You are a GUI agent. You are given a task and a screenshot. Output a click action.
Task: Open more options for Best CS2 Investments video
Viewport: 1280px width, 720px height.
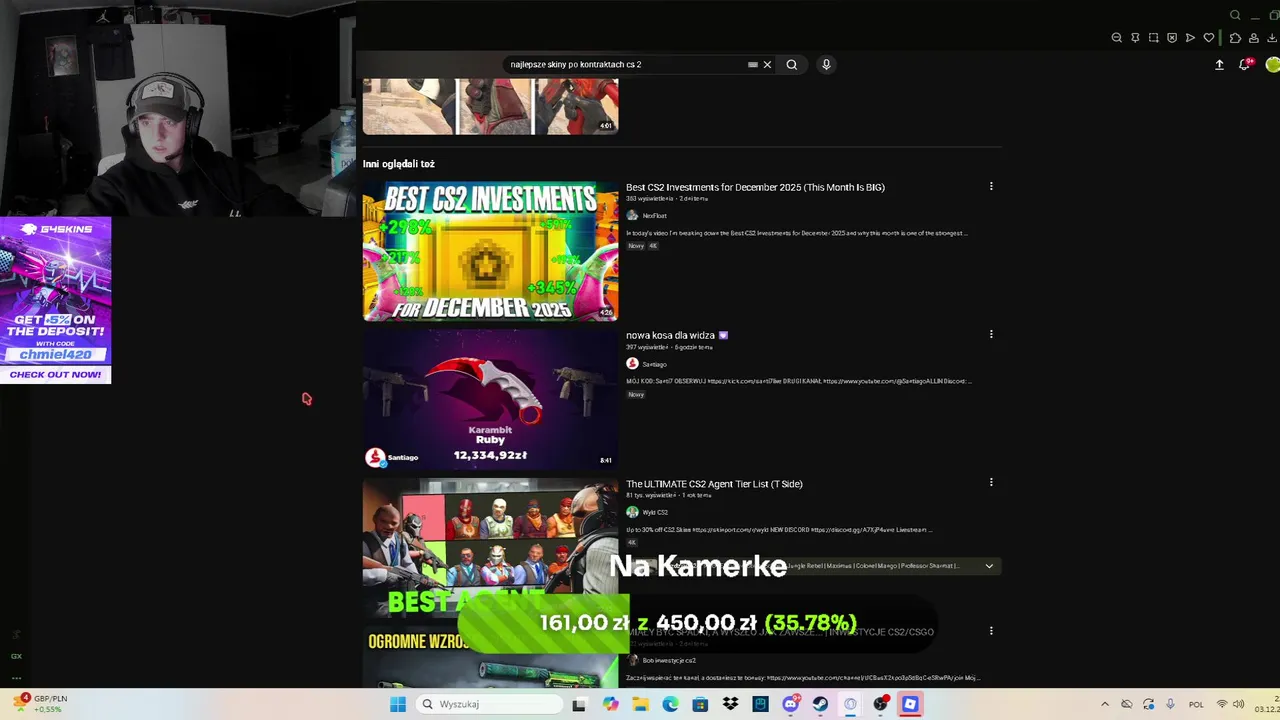click(x=991, y=186)
